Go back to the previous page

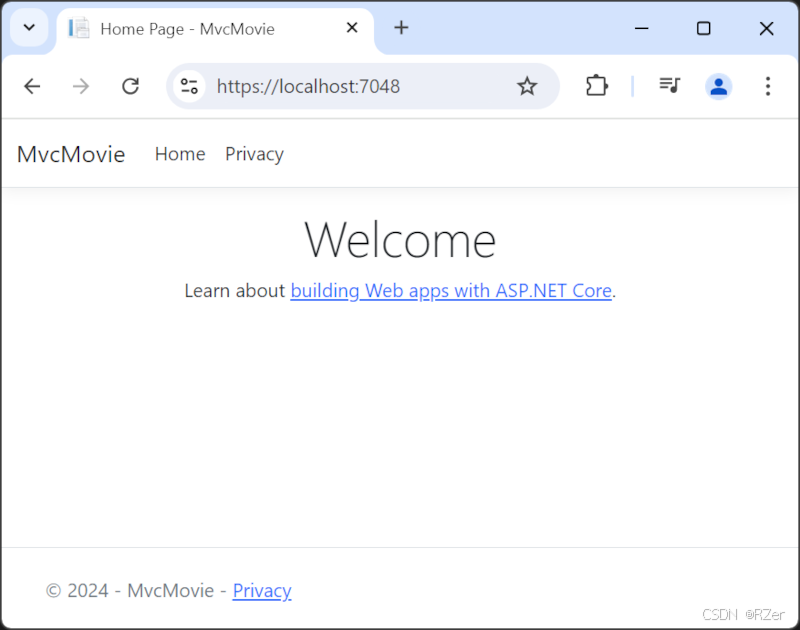[x=32, y=86]
